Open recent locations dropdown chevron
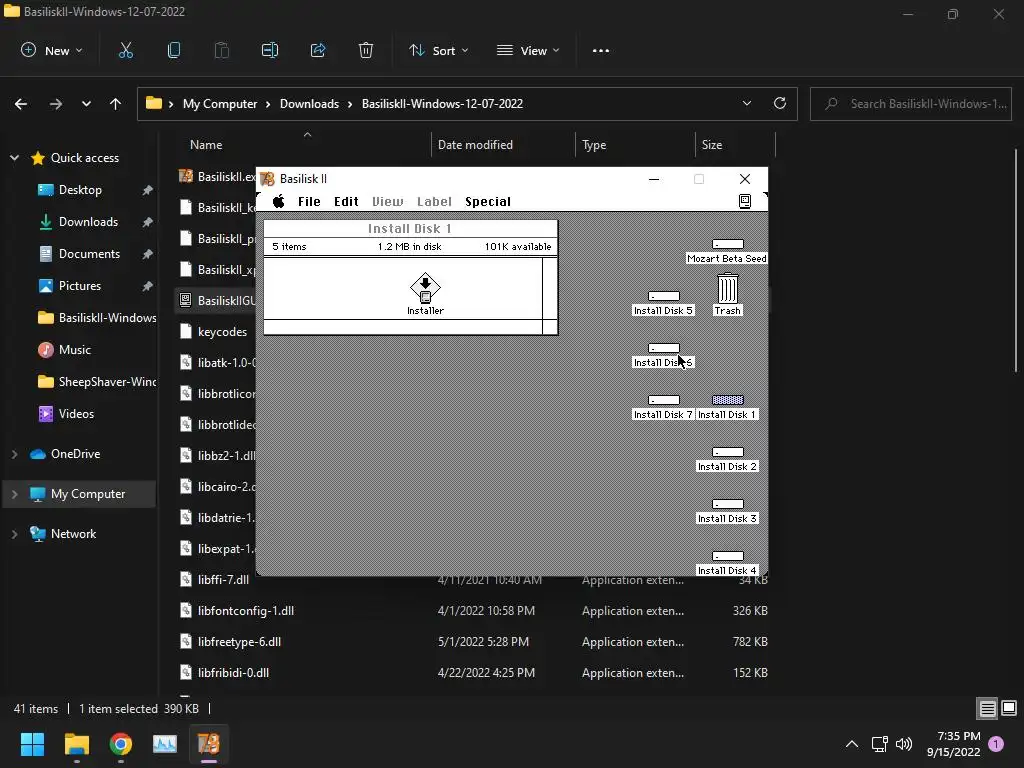 coord(86,104)
